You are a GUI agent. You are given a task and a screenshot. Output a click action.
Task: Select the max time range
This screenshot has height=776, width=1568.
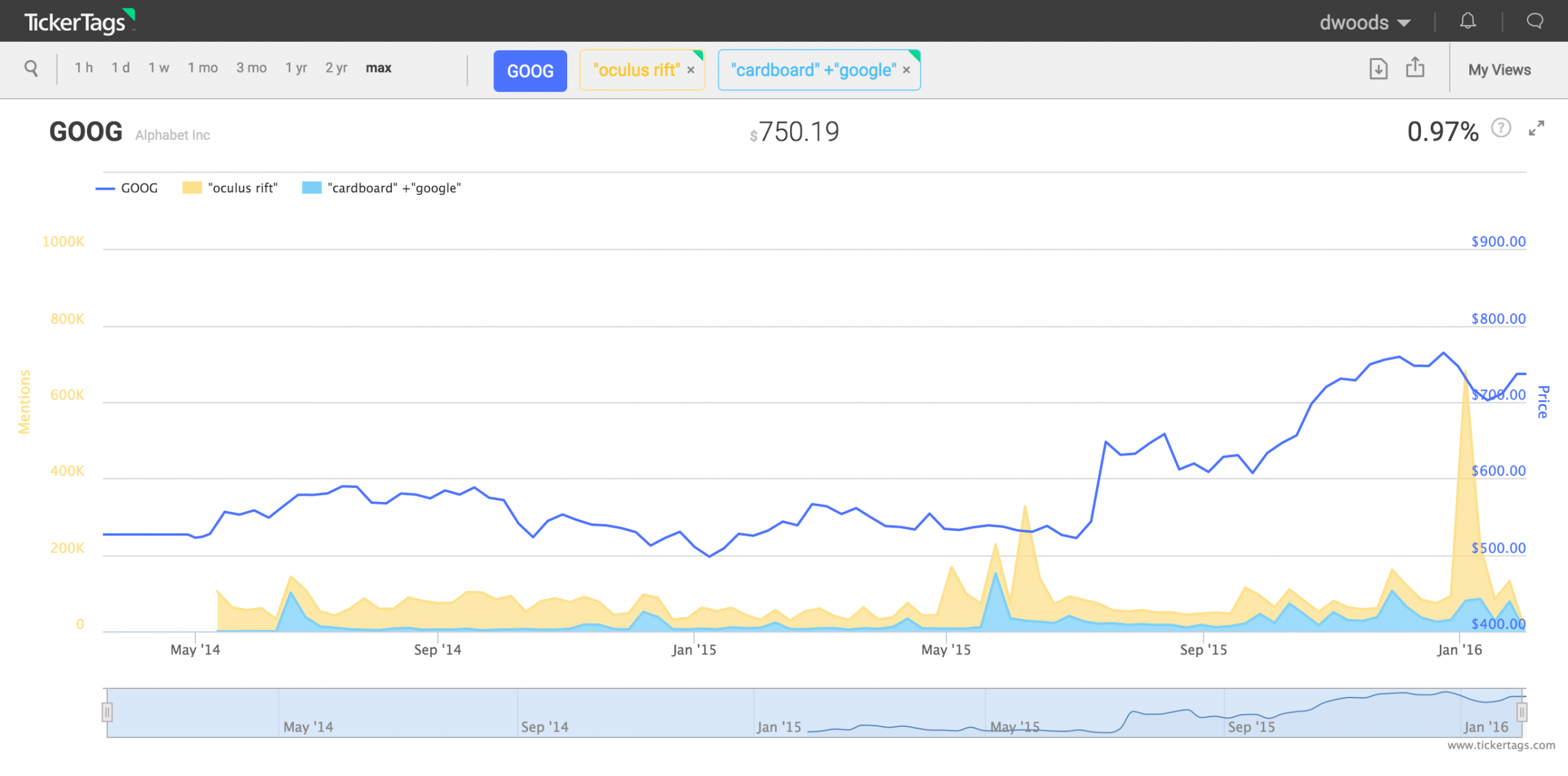tap(378, 68)
